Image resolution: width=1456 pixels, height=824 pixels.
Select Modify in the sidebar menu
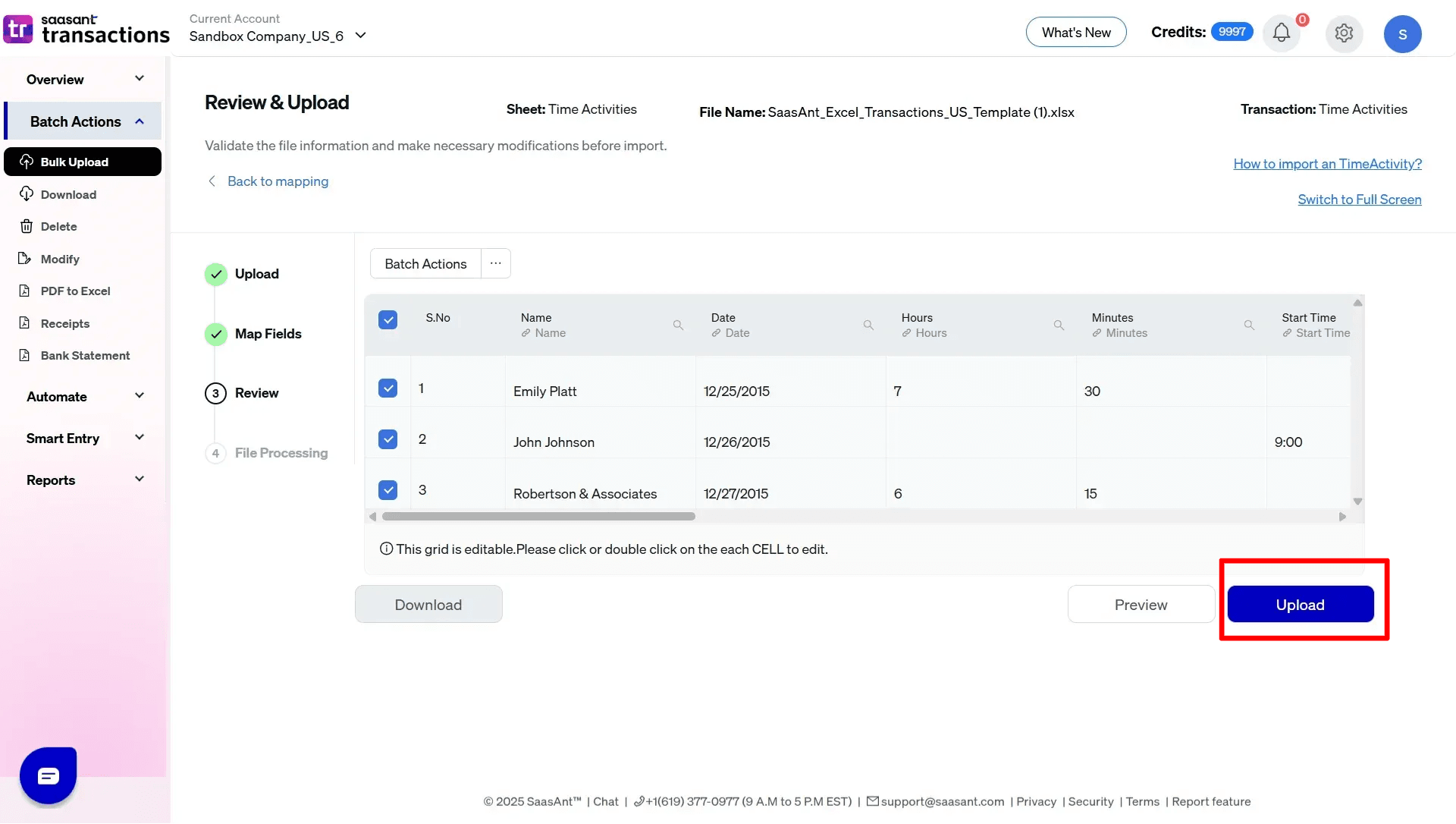(x=60, y=259)
